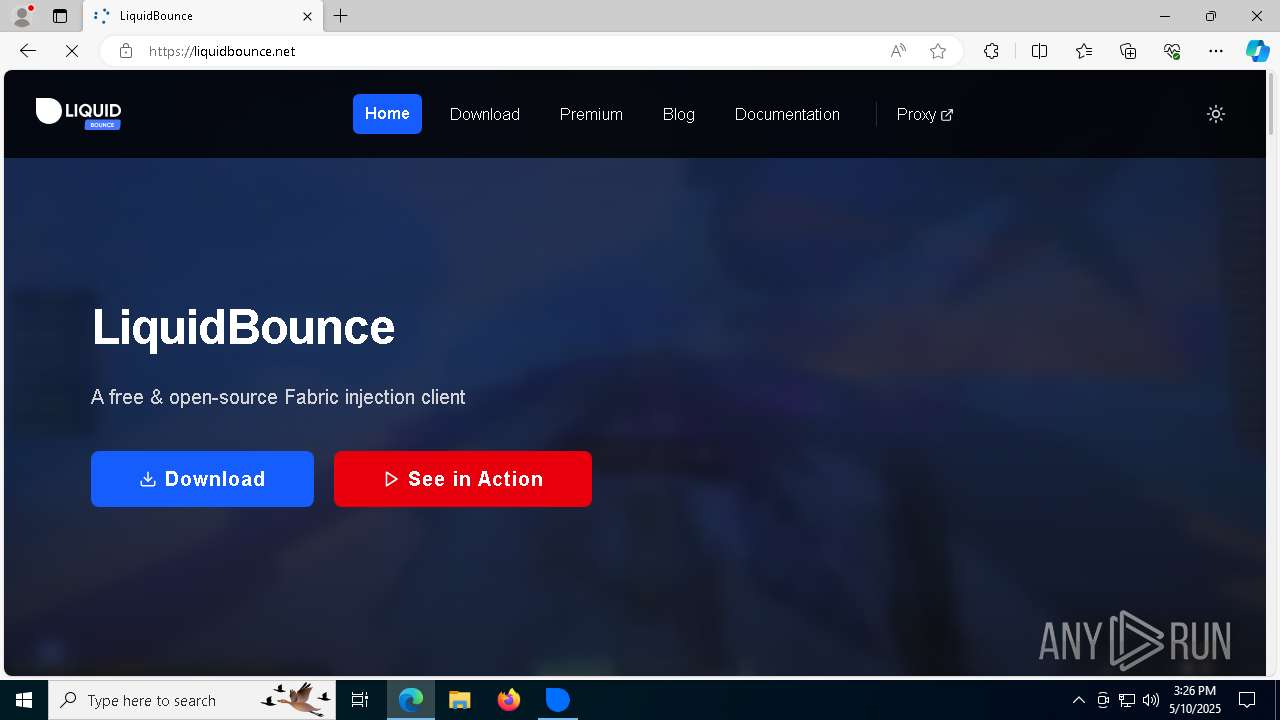Go back with the browser back arrow

tap(28, 51)
